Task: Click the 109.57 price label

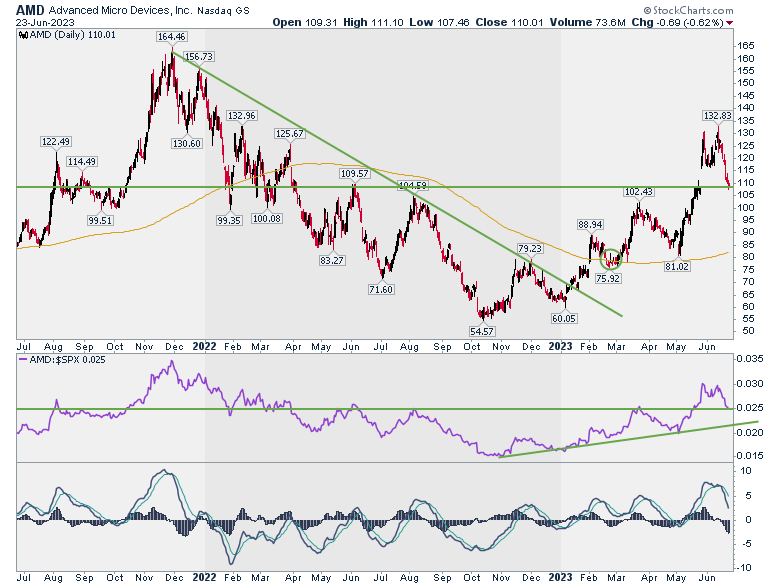Action: [354, 174]
